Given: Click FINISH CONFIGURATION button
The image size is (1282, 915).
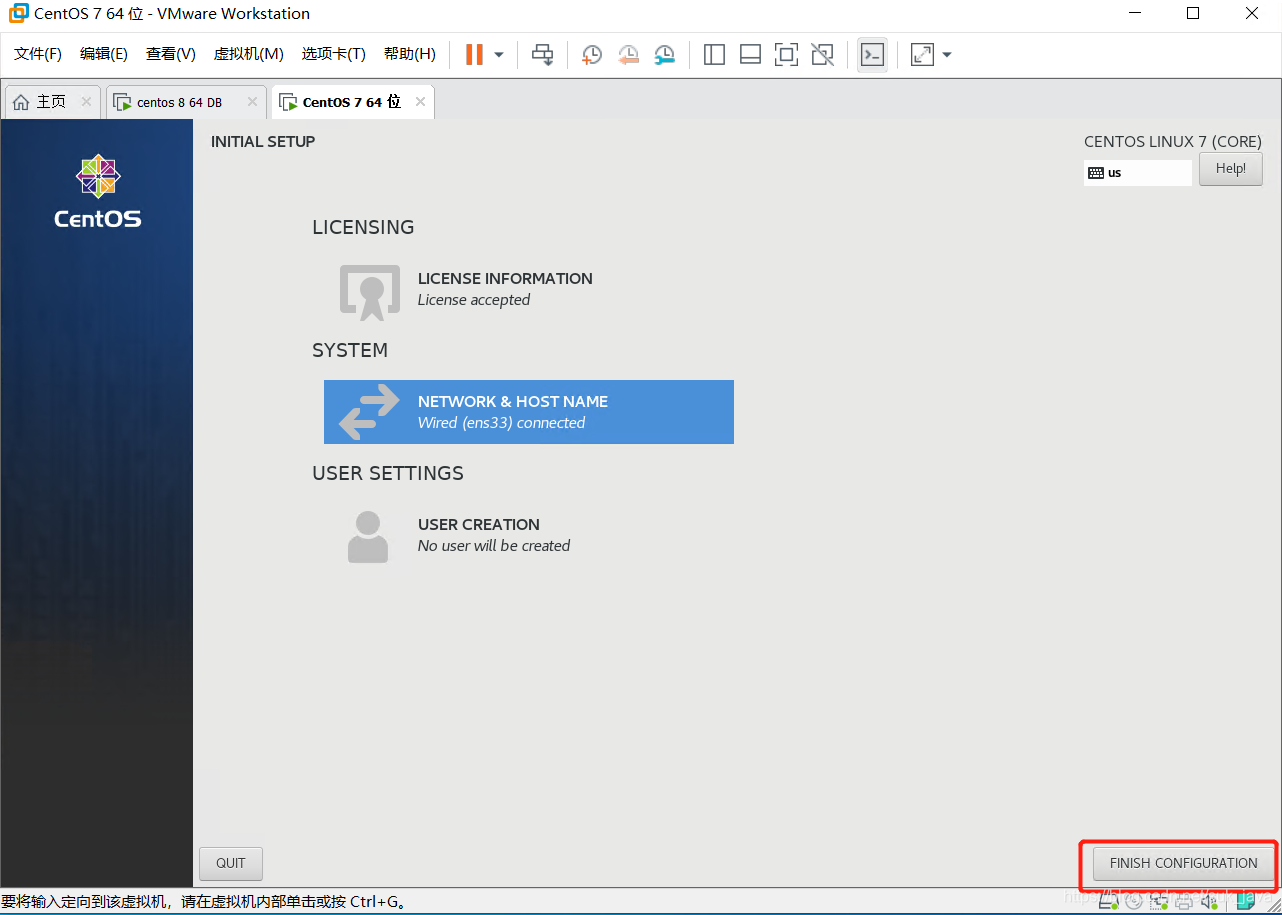Looking at the screenshot, I should (x=1184, y=864).
